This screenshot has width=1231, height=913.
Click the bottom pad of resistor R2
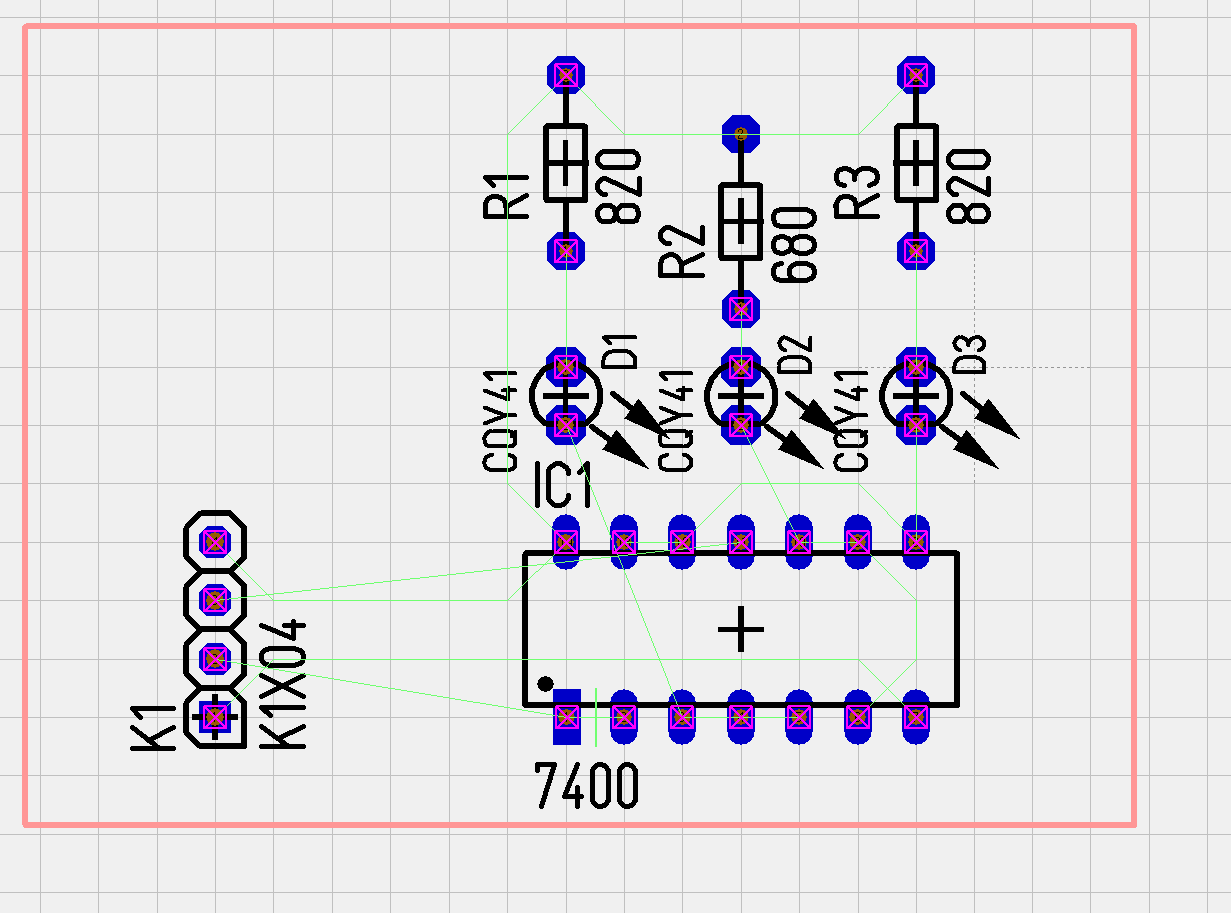pyautogui.click(x=741, y=308)
